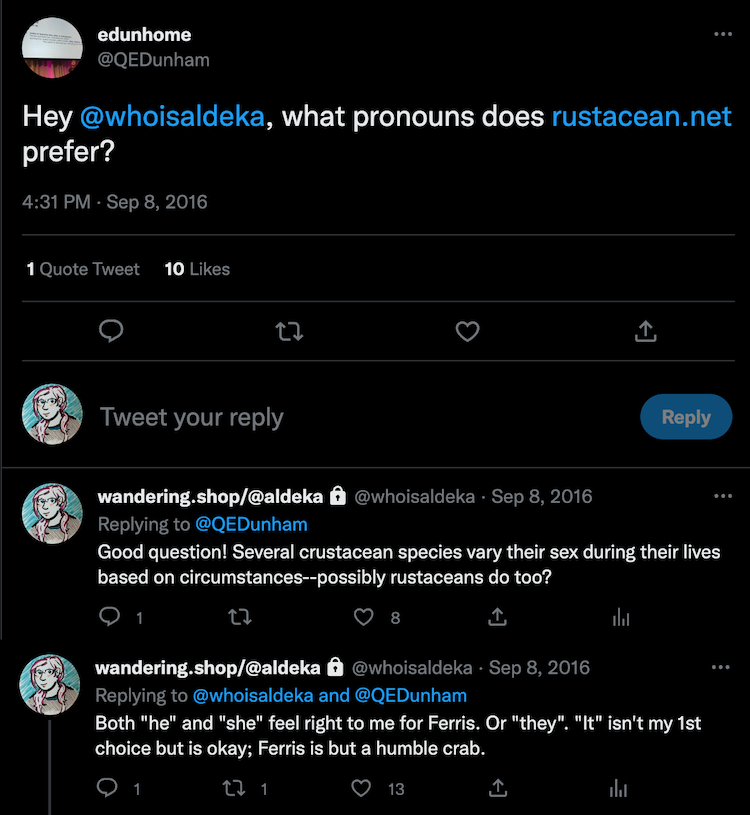The height and width of the screenshot is (815, 750).
Task: Share the Ferris humble crab reply
Action: (497, 788)
